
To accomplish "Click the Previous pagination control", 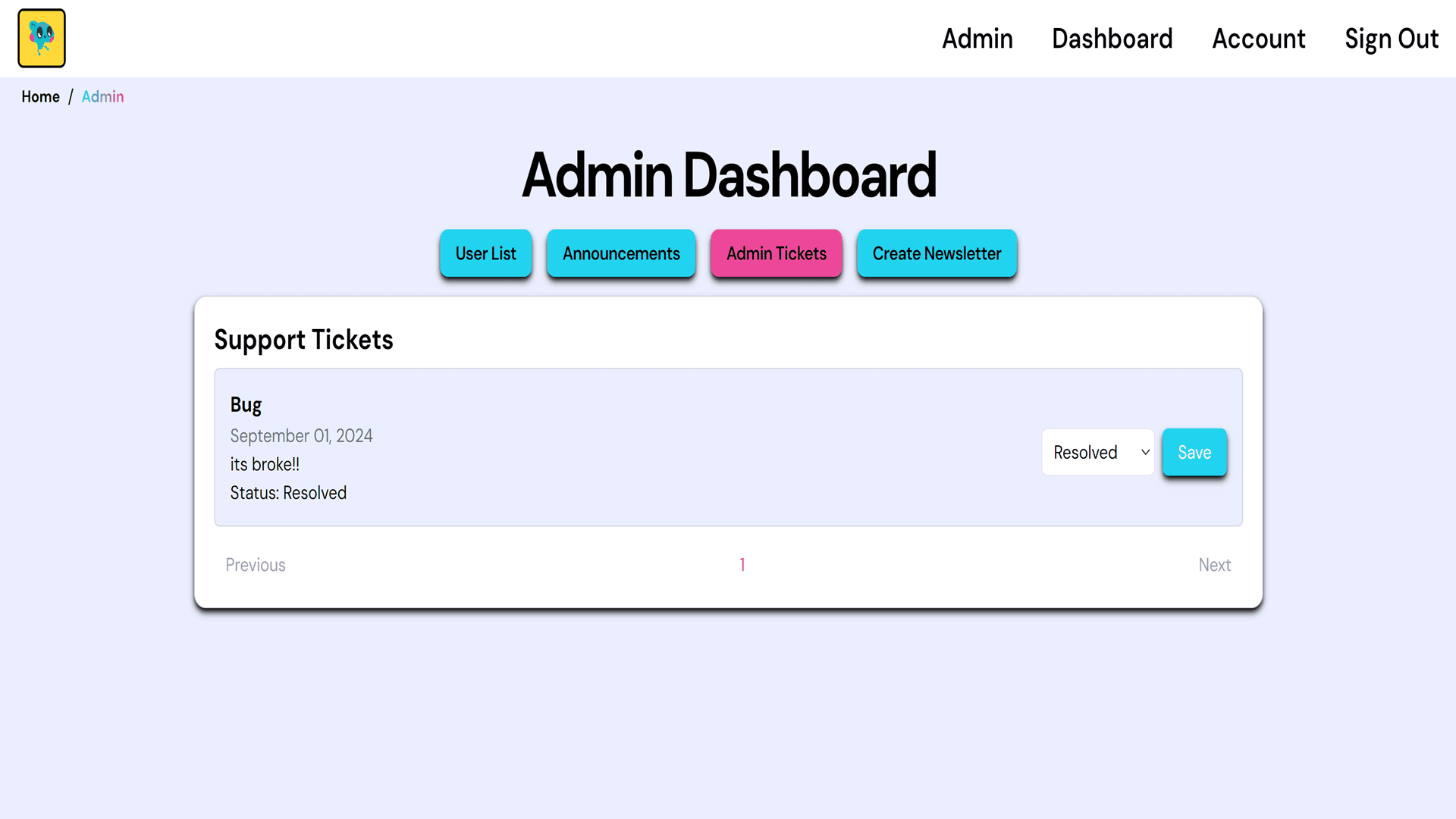I will (255, 564).
